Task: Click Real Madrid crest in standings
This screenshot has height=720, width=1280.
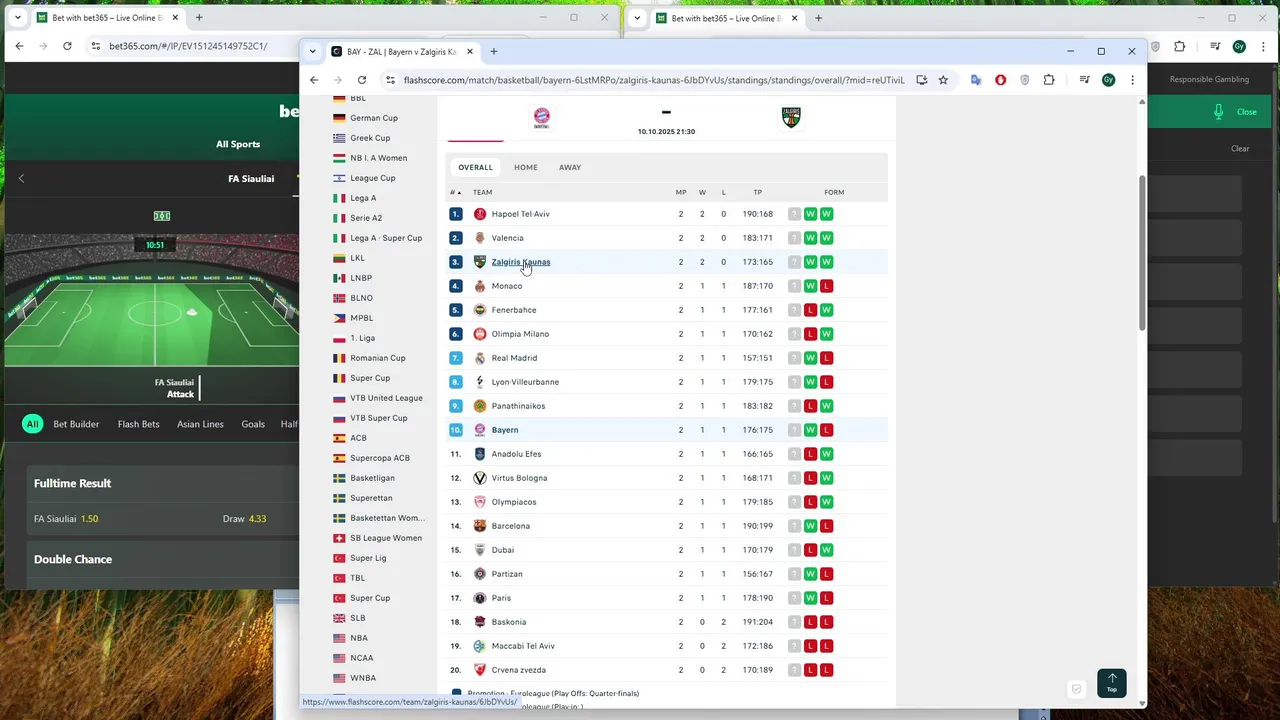Action: point(480,358)
